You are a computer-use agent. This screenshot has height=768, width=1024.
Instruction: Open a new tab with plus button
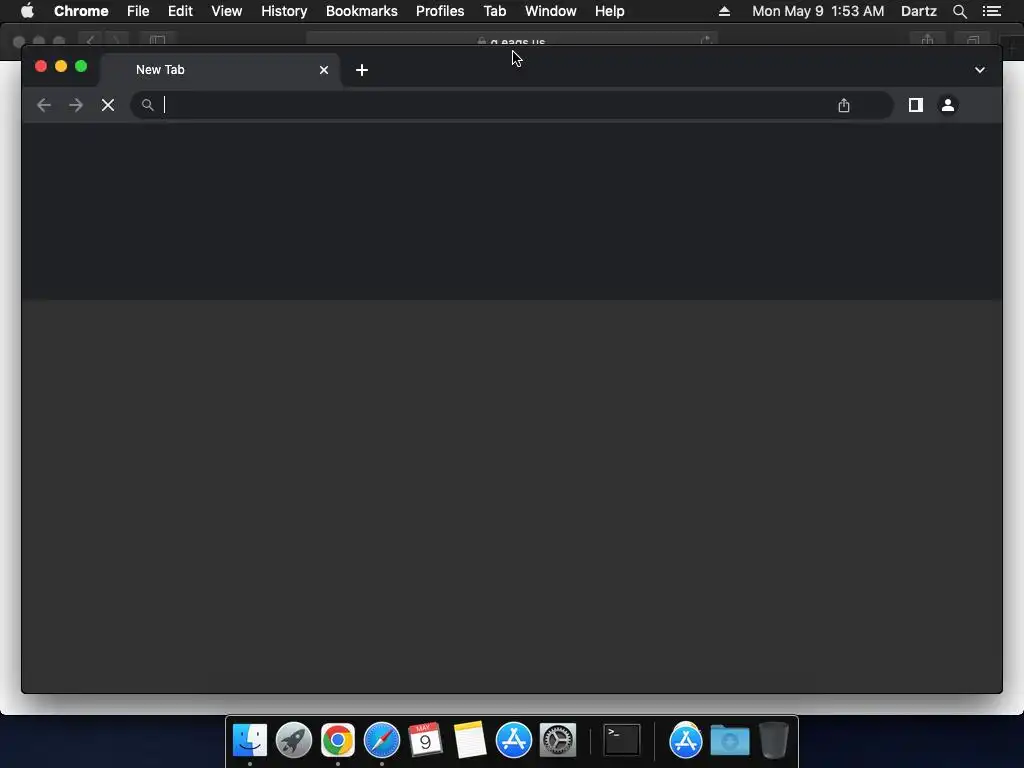[x=362, y=70]
